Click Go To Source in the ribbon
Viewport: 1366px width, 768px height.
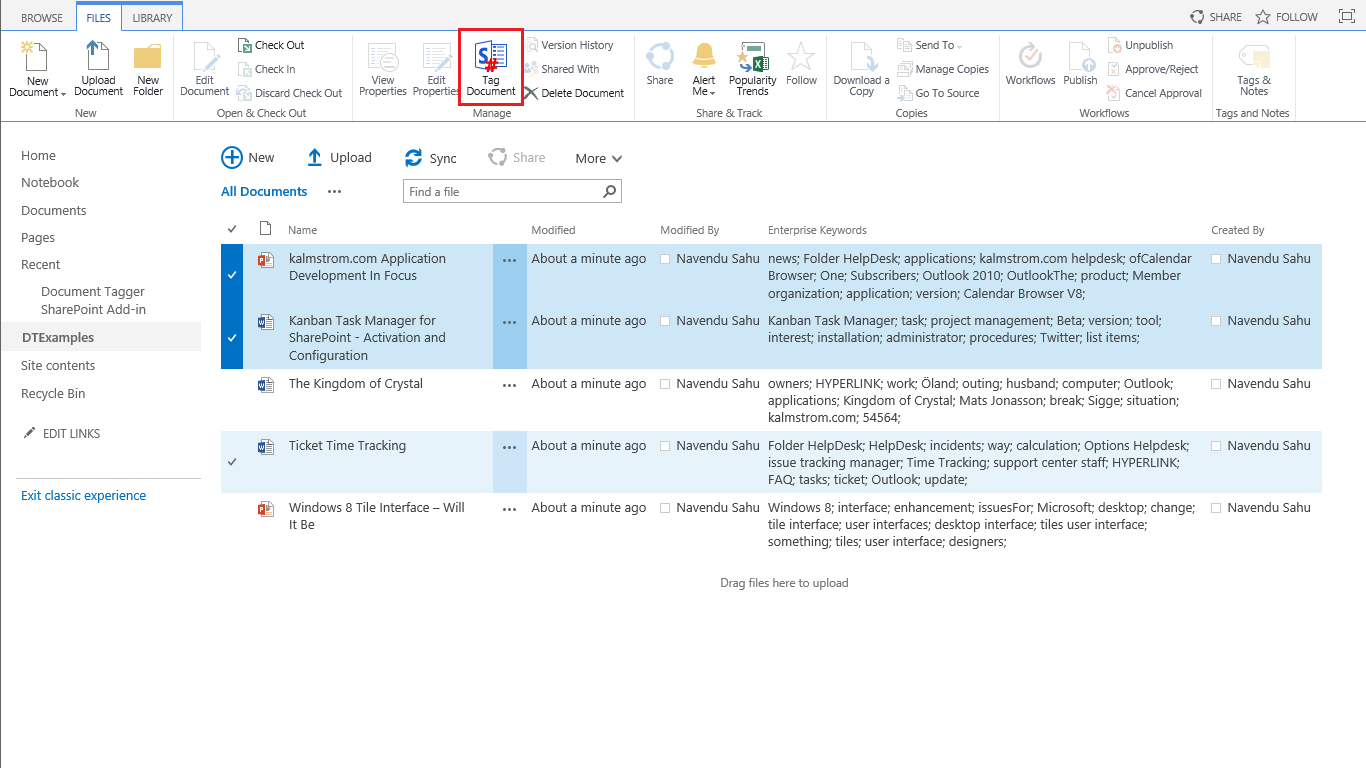click(x=938, y=93)
